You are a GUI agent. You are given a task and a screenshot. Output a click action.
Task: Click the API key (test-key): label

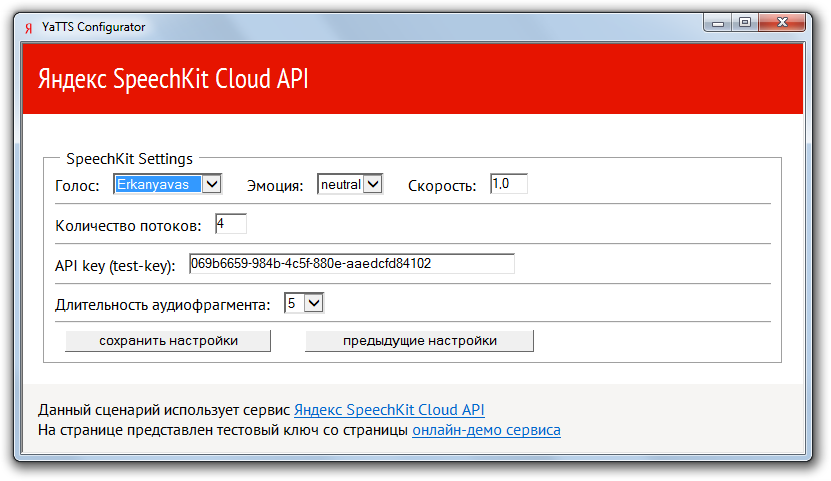coord(115,266)
